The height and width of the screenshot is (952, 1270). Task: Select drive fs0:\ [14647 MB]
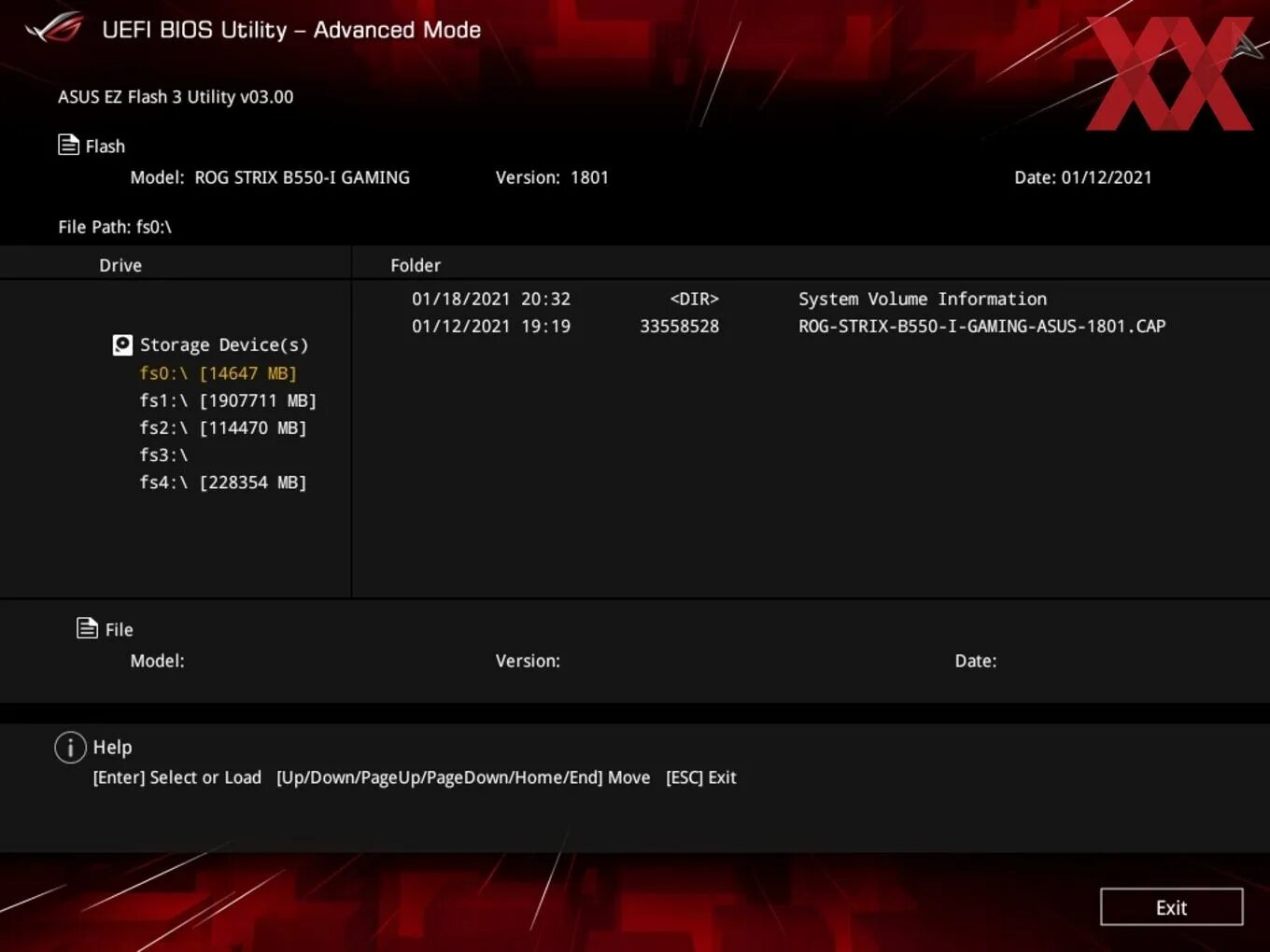tap(218, 373)
